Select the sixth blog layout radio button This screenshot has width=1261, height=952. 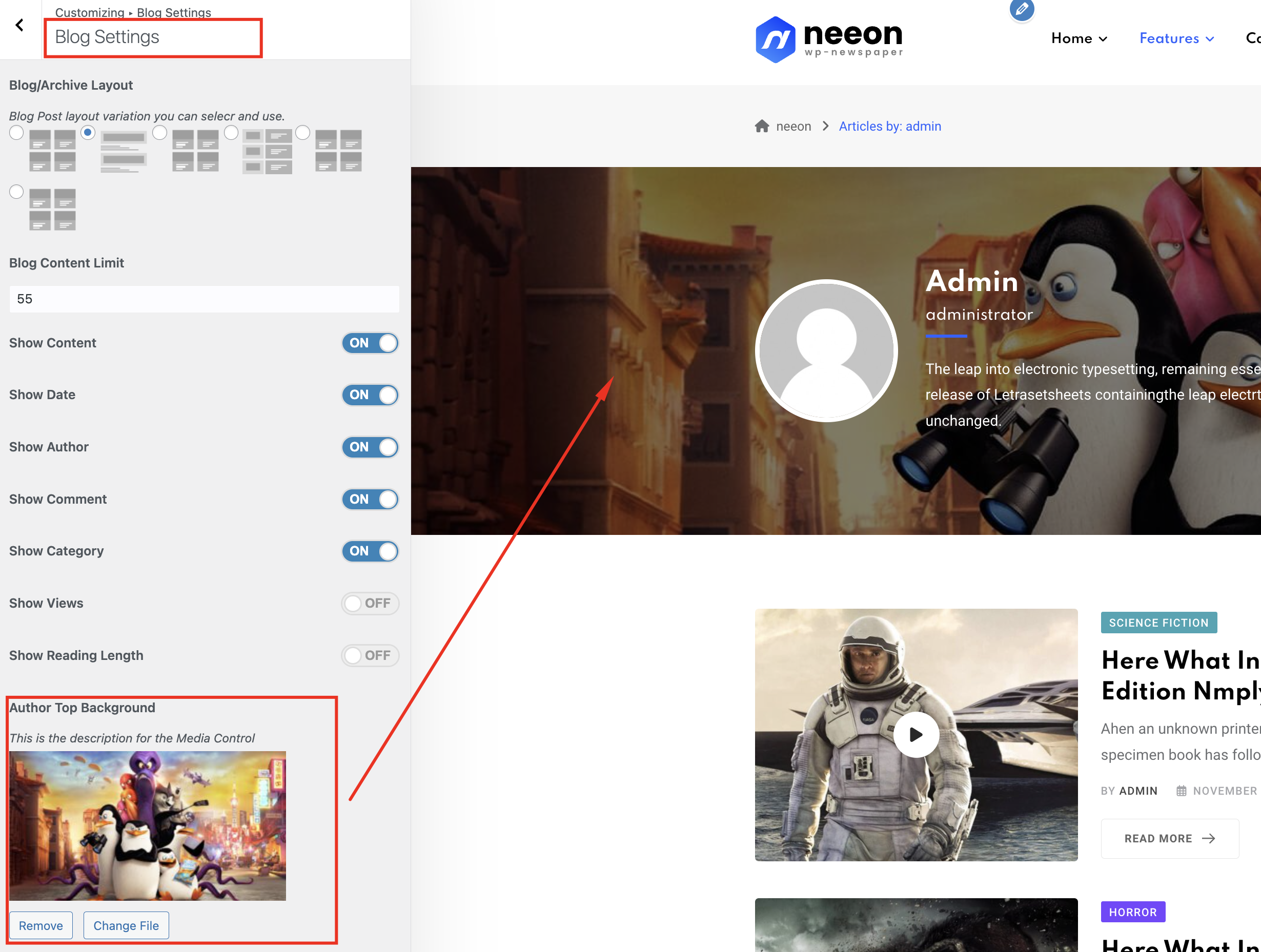(16, 192)
